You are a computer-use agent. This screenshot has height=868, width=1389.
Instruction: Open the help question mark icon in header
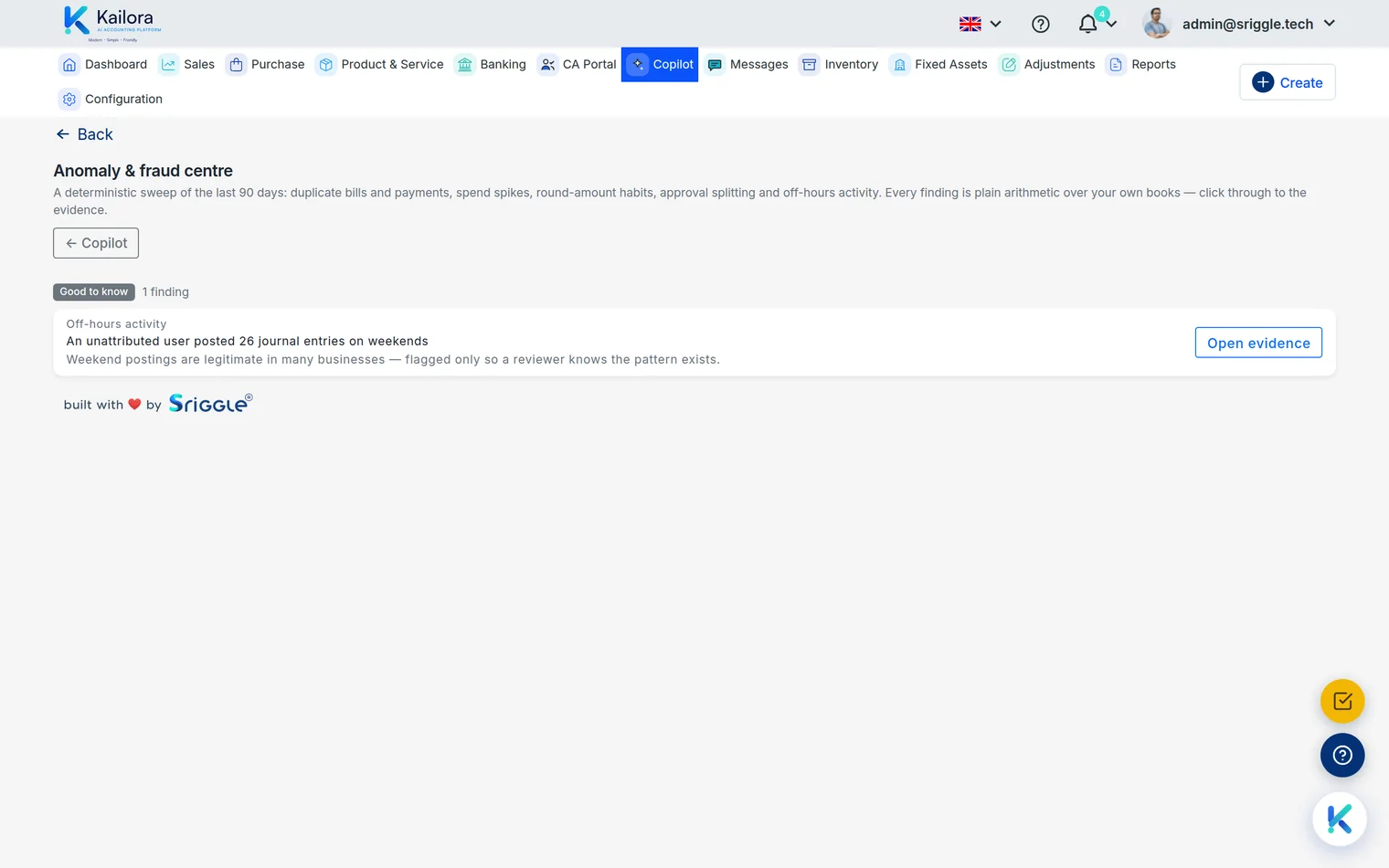pos(1040,25)
